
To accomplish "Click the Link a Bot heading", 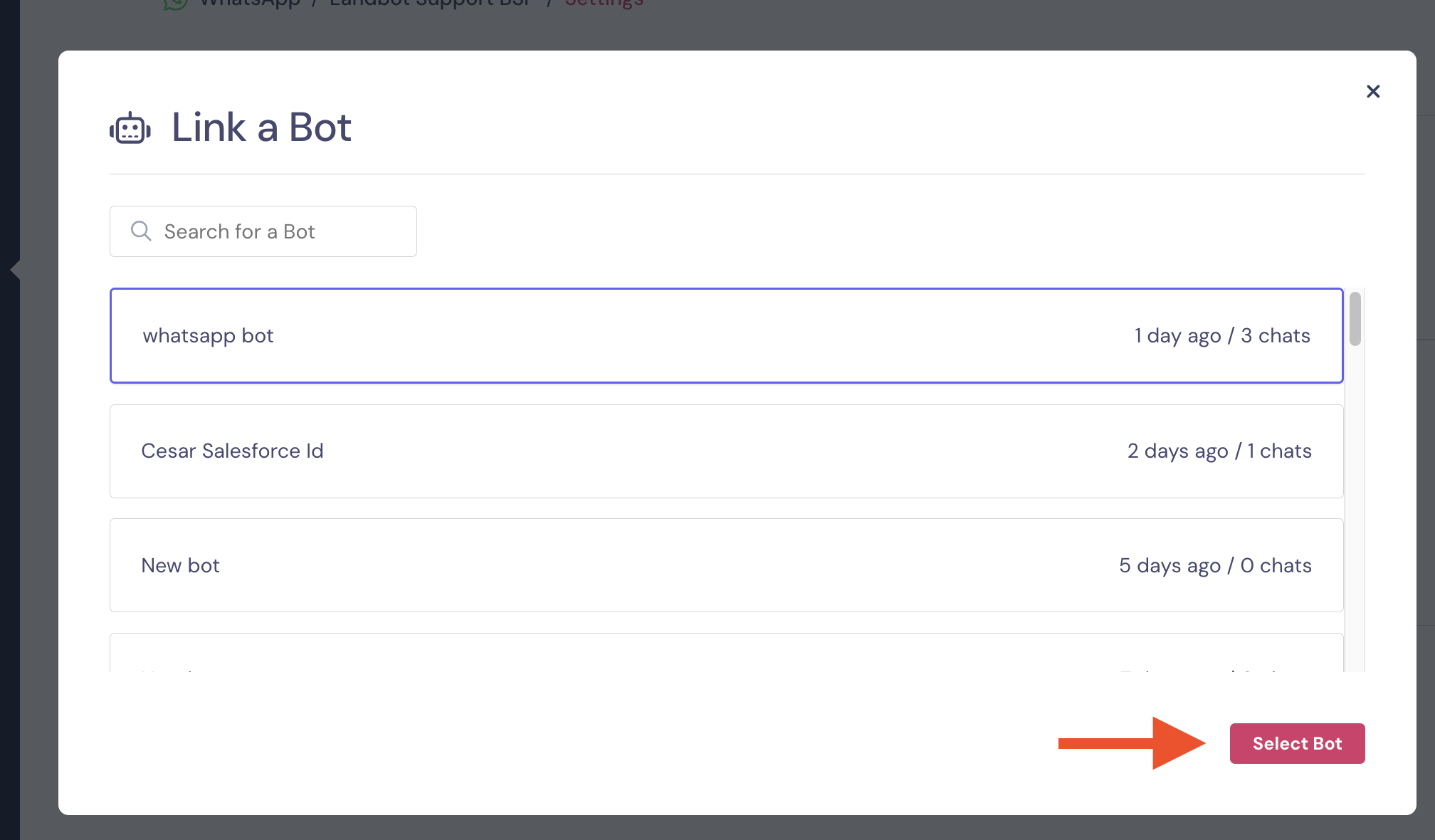I will click(x=261, y=127).
